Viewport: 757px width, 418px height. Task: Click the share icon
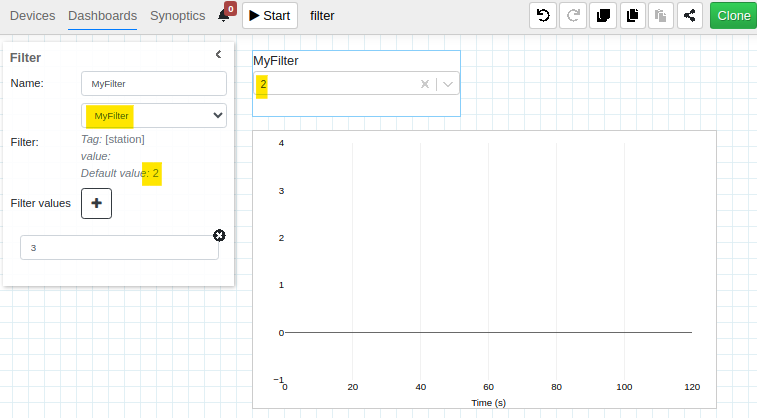click(689, 15)
